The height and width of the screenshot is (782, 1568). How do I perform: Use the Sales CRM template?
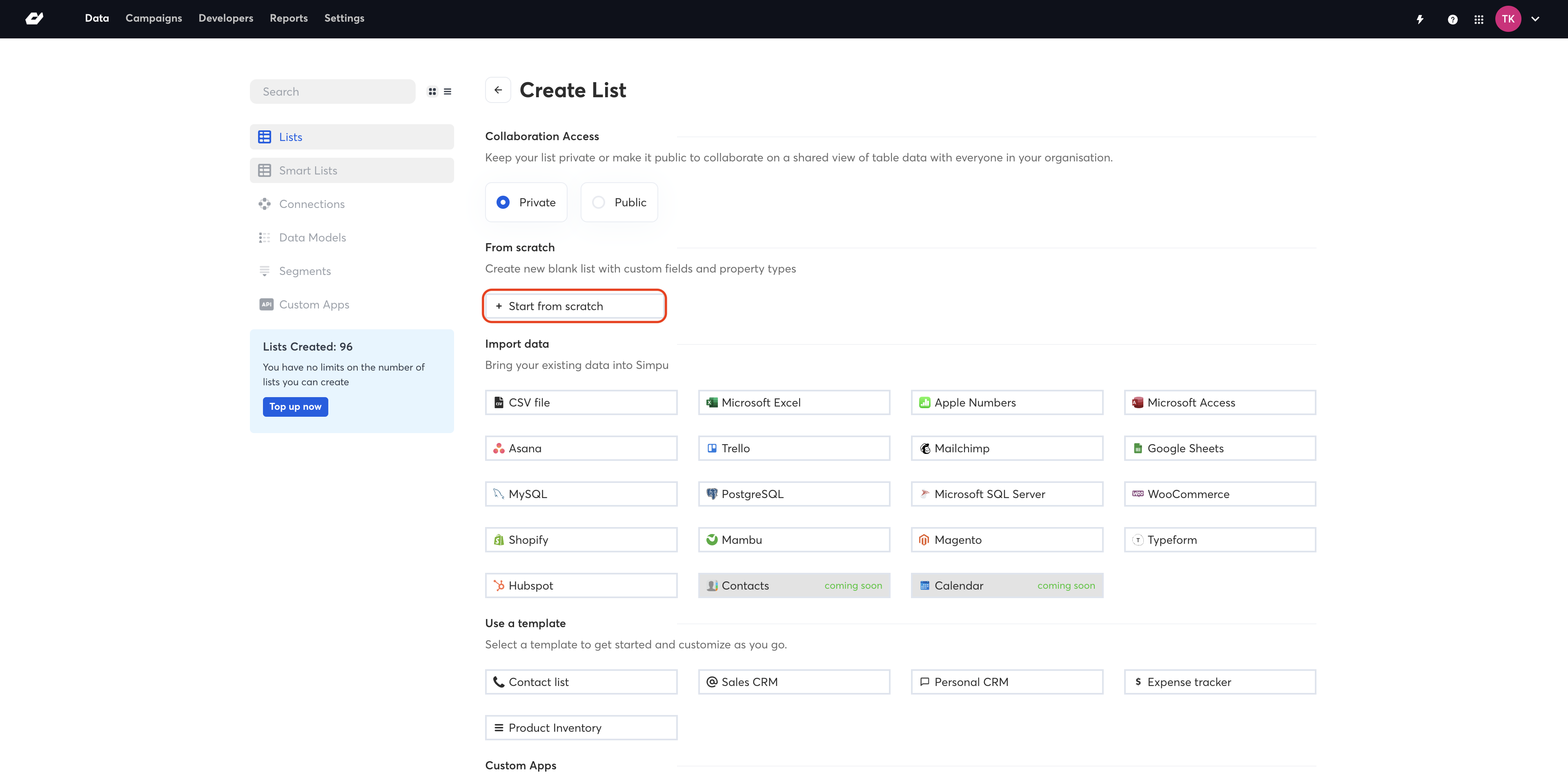pos(794,682)
